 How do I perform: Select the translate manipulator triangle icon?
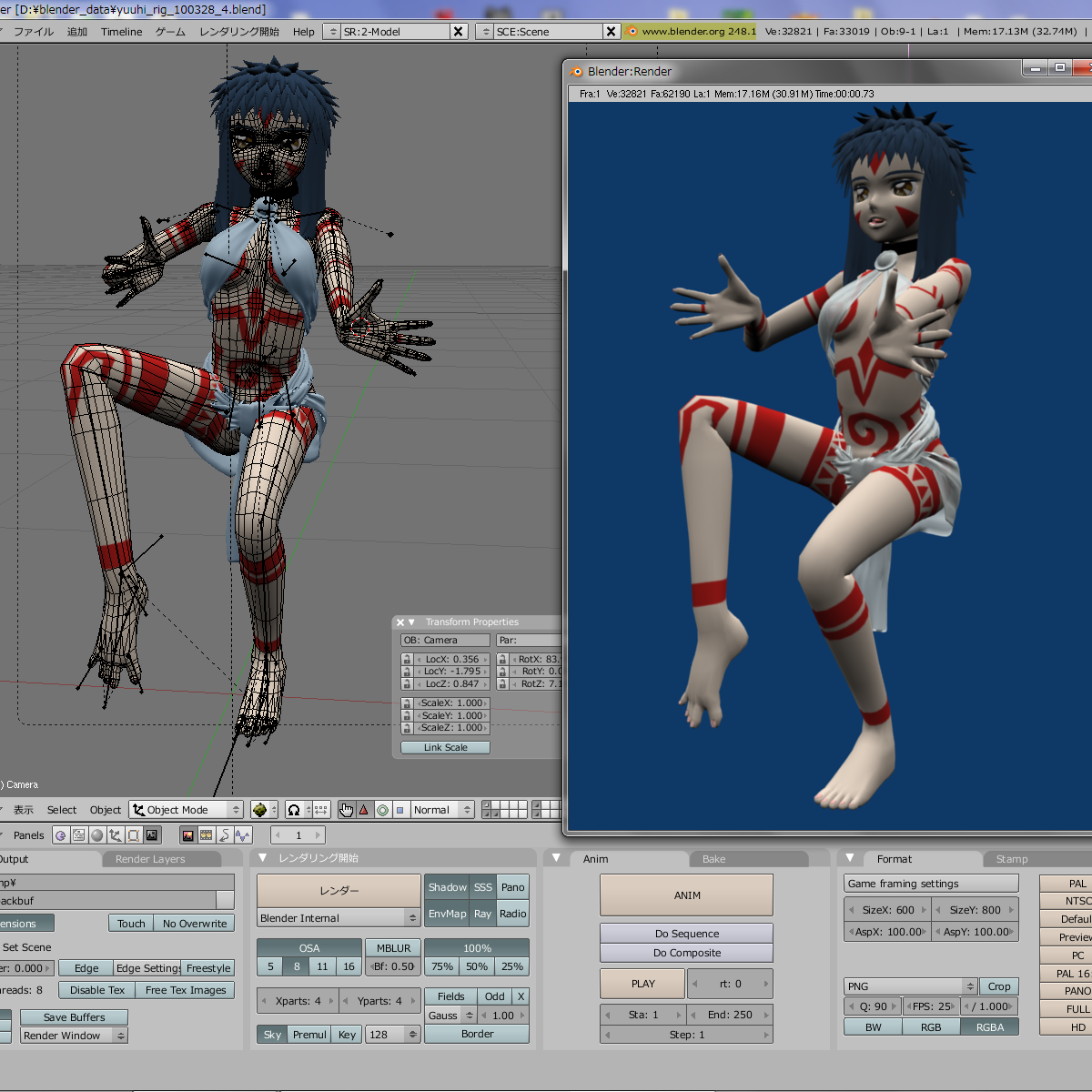(364, 810)
